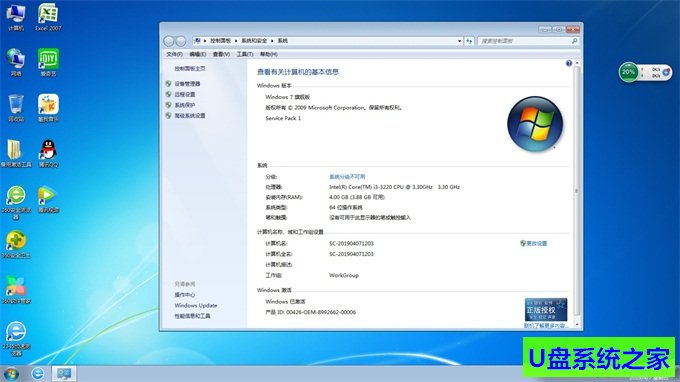Click 控制面板 in the breadcrumb path
The height and width of the screenshot is (382, 680).
point(220,41)
